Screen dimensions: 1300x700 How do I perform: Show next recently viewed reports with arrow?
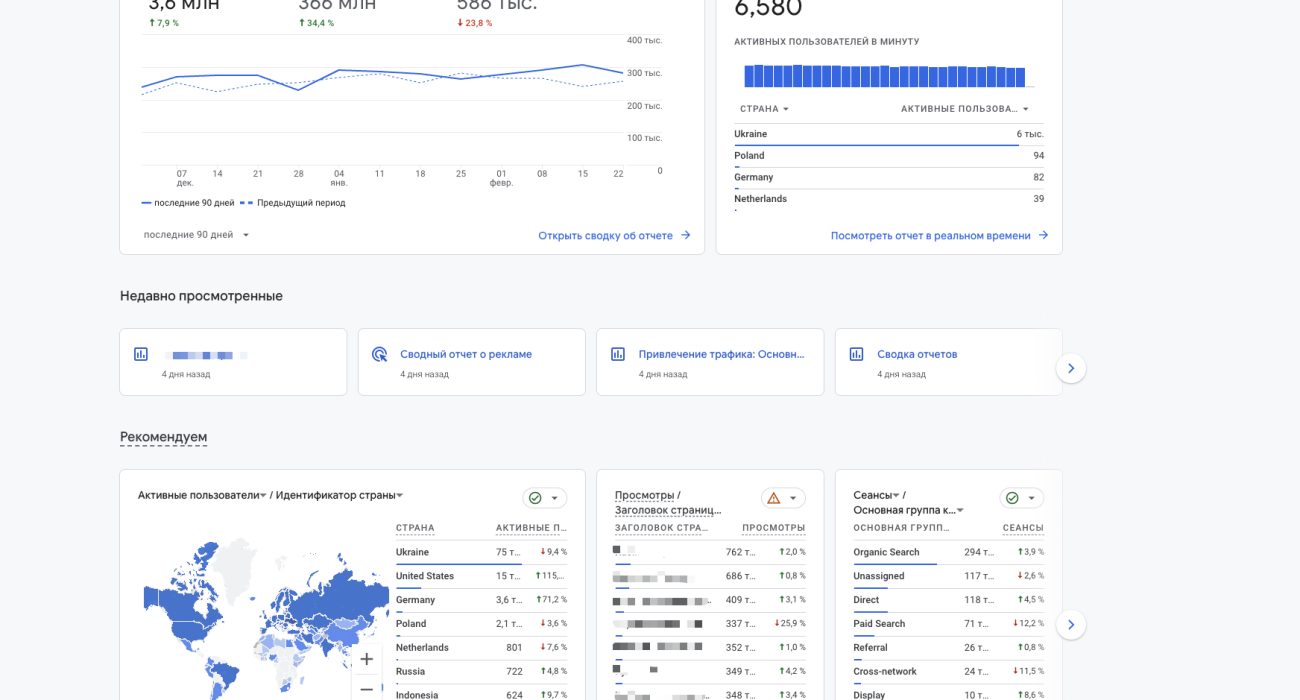1070,369
